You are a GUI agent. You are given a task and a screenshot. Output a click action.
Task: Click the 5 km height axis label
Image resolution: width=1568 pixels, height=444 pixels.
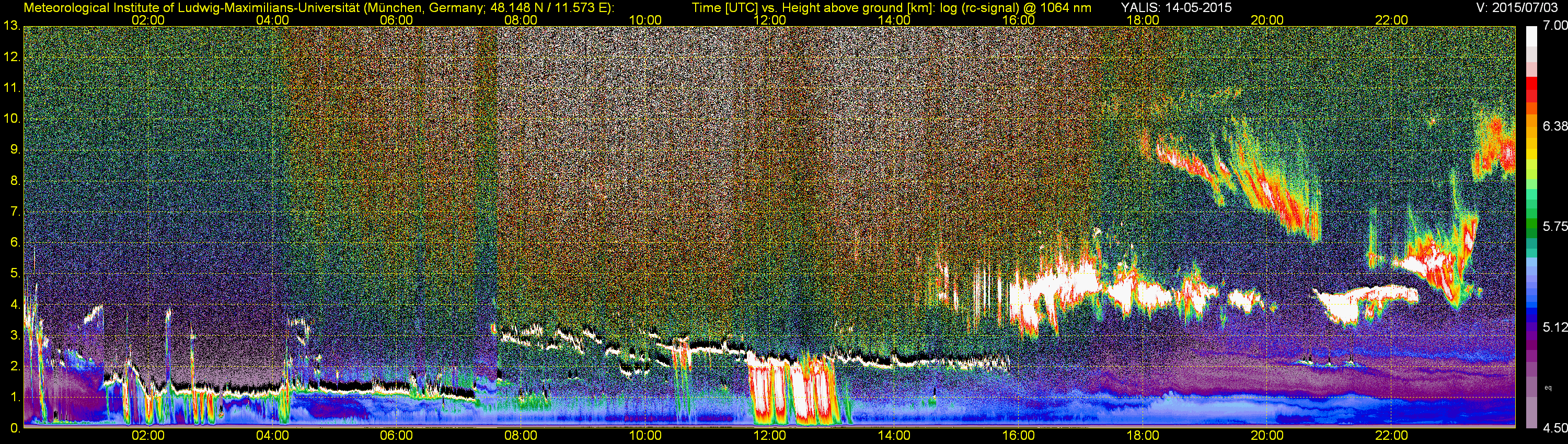click(x=15, y=274)
